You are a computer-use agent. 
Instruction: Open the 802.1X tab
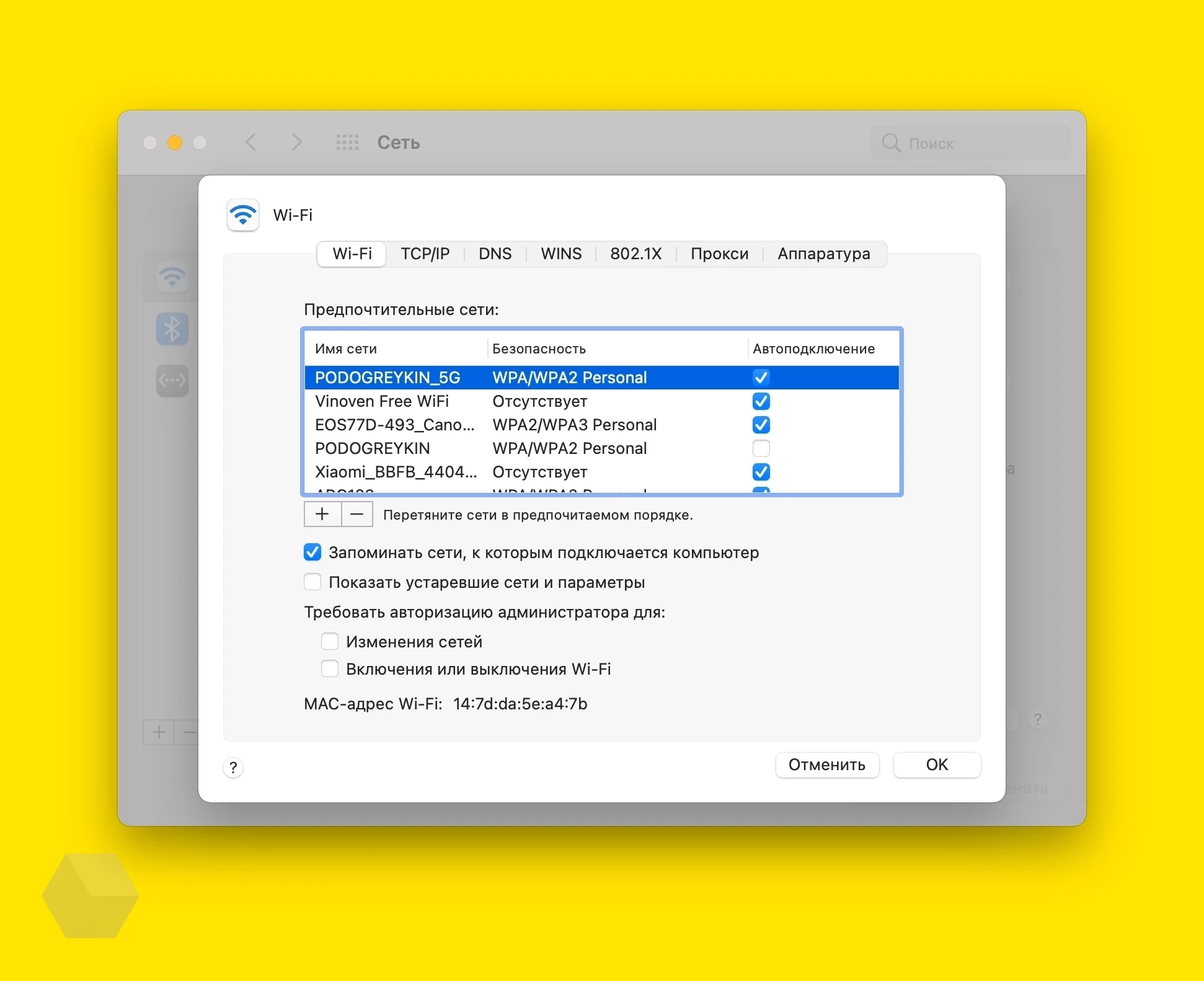click(635, 254)
